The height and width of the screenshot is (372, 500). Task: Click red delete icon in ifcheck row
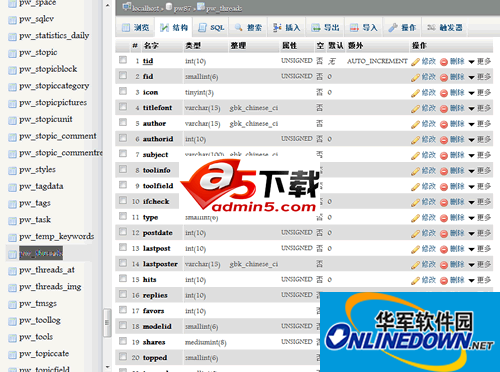[444, 203]
